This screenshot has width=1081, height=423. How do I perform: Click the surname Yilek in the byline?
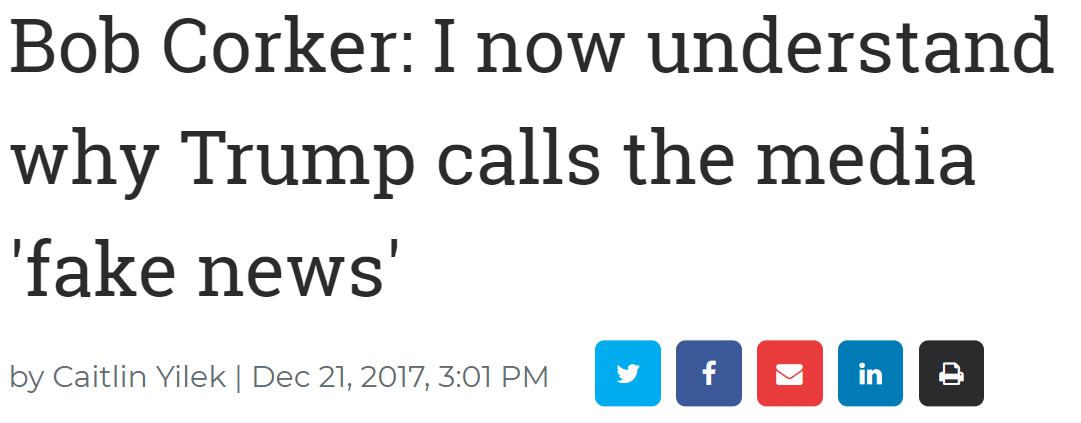pyautogui.click(x=196, y=378)
